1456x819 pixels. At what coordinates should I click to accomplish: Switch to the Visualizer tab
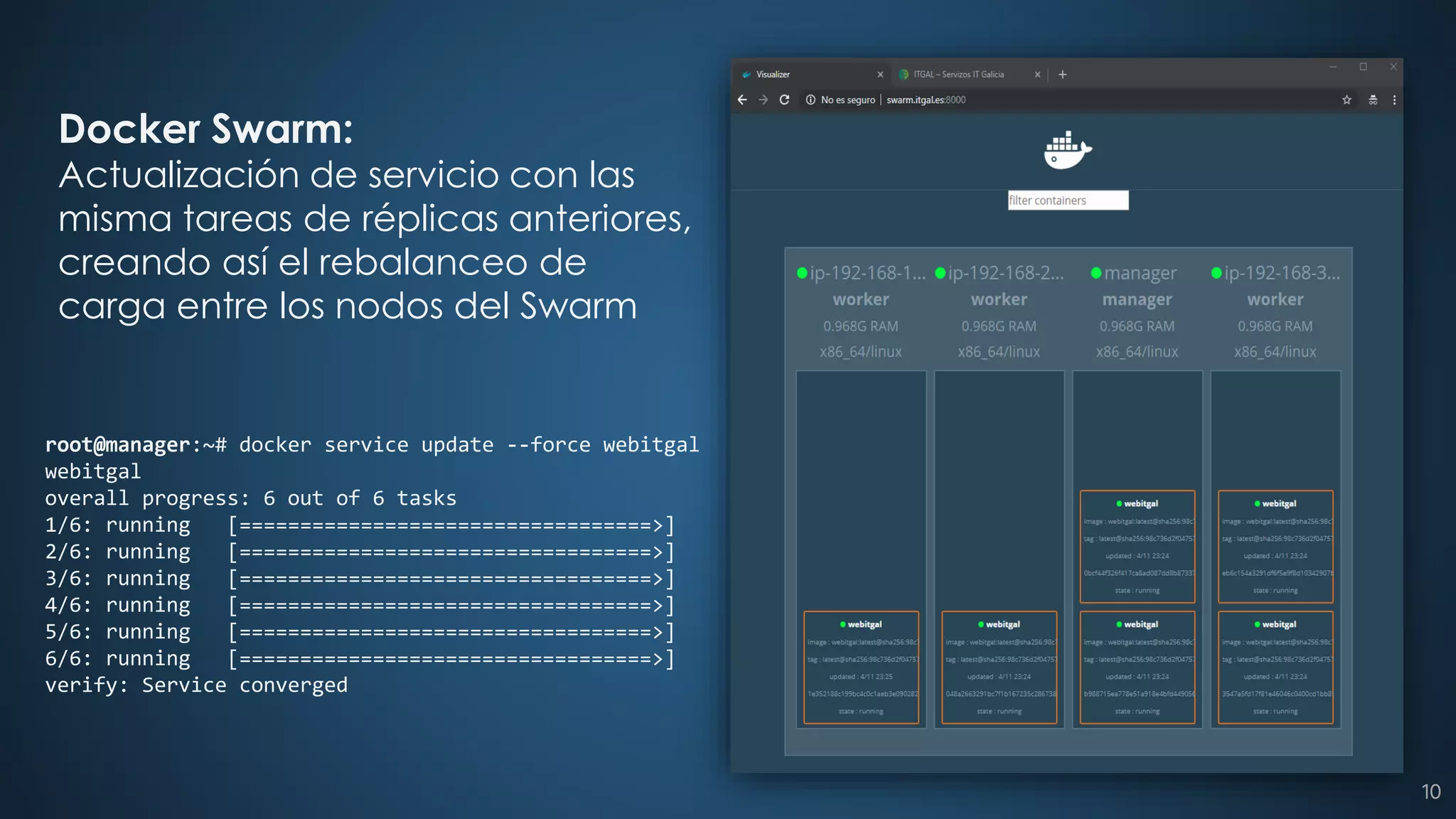click(x=810, y=74)
